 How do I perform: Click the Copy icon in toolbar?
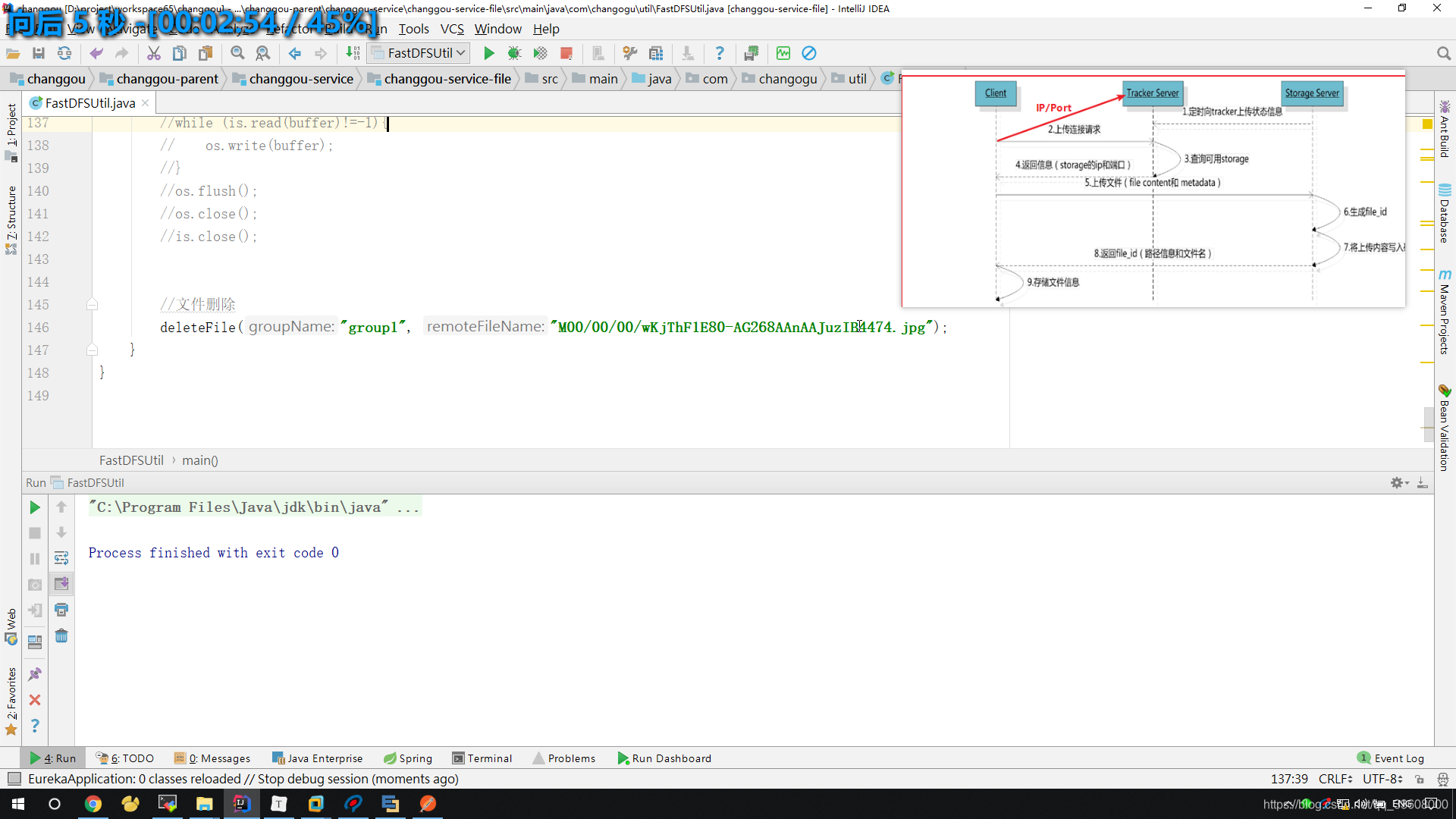[180, 53]
